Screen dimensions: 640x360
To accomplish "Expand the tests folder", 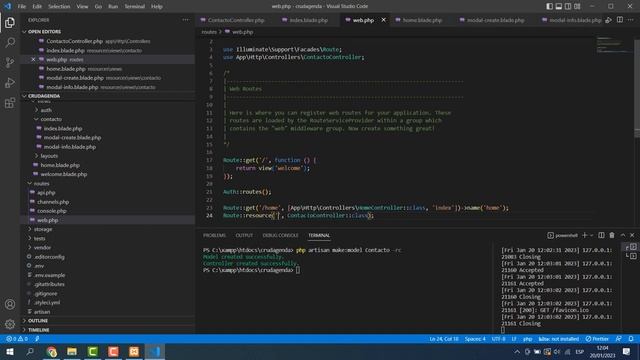I will (x=39, y=238).
